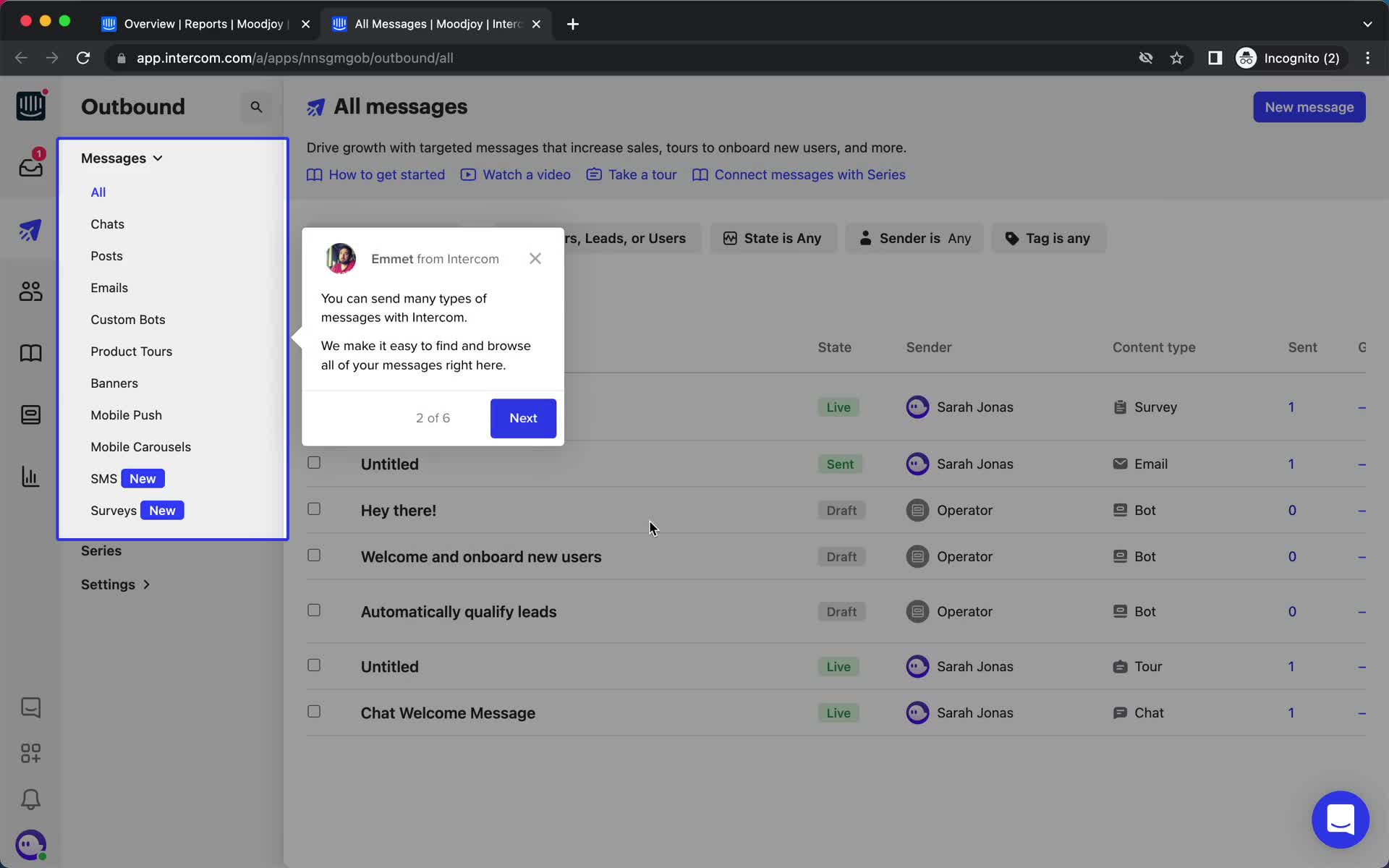The width and height of the screenshot is (1389, 868).
Task: Open the Messenger chat icon in lower sidebar
Action: tap(30, 707)
